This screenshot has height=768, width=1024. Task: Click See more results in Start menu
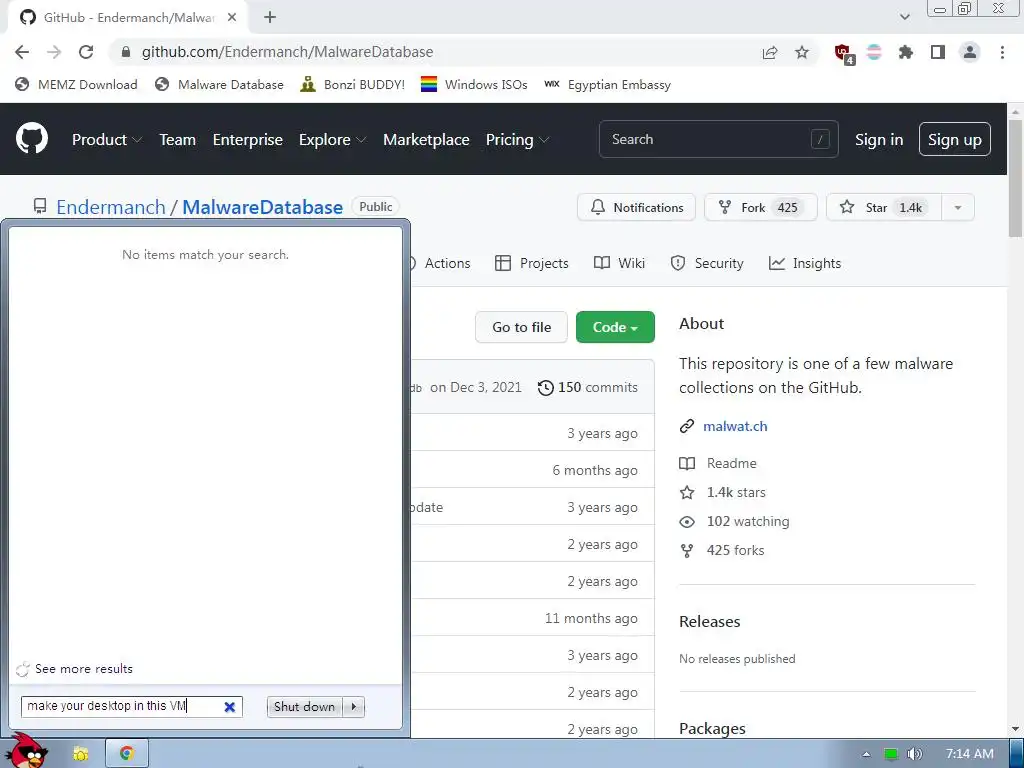click(x=74, y=669)
